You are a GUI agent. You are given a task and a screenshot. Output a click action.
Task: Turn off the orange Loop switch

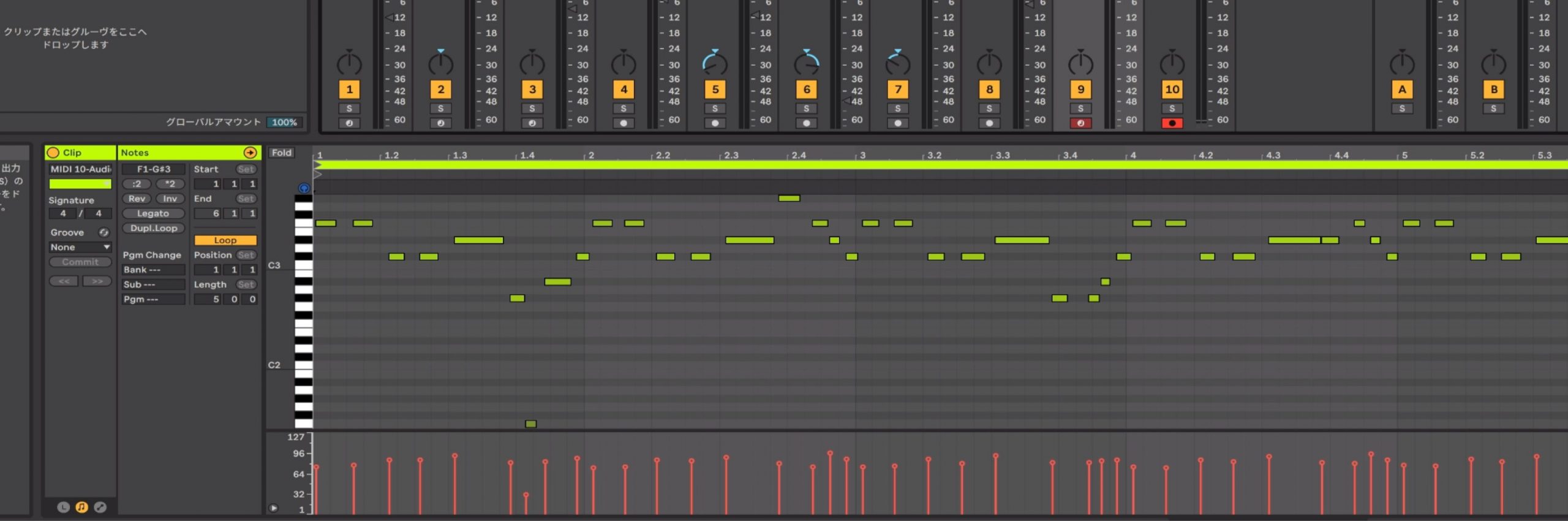(225, 240)
